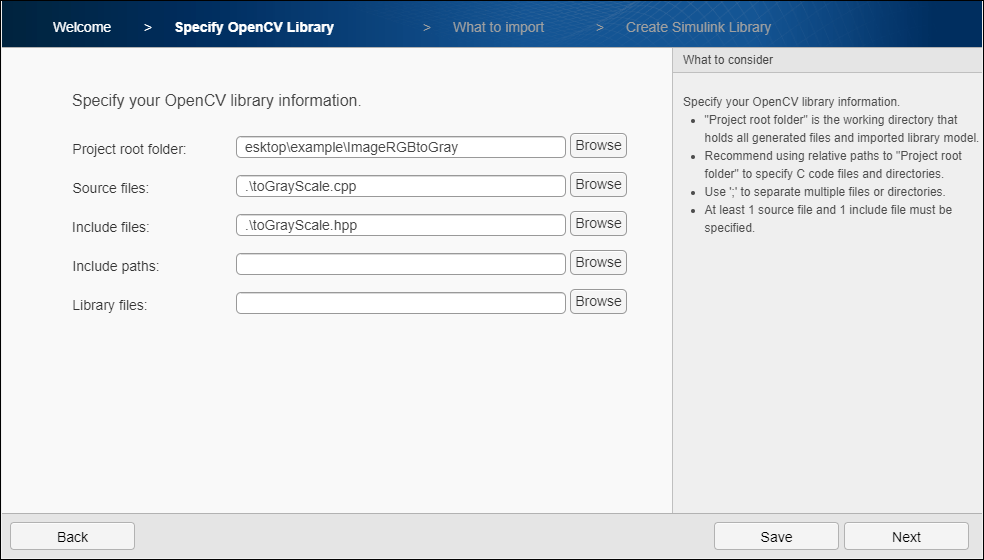Click the Source files text field
Image resolution: width=984 pixels, height=560 pixels.
[401, 186]
